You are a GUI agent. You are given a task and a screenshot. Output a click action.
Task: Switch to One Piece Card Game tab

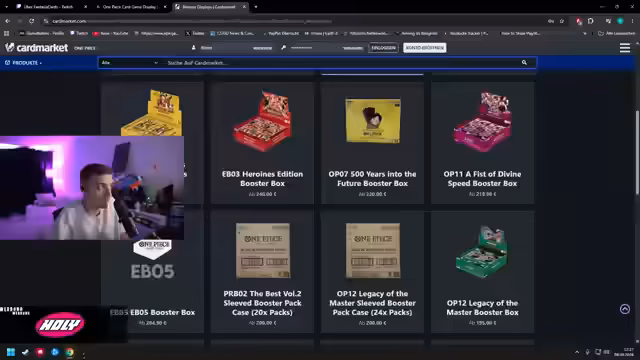point(131,7)
